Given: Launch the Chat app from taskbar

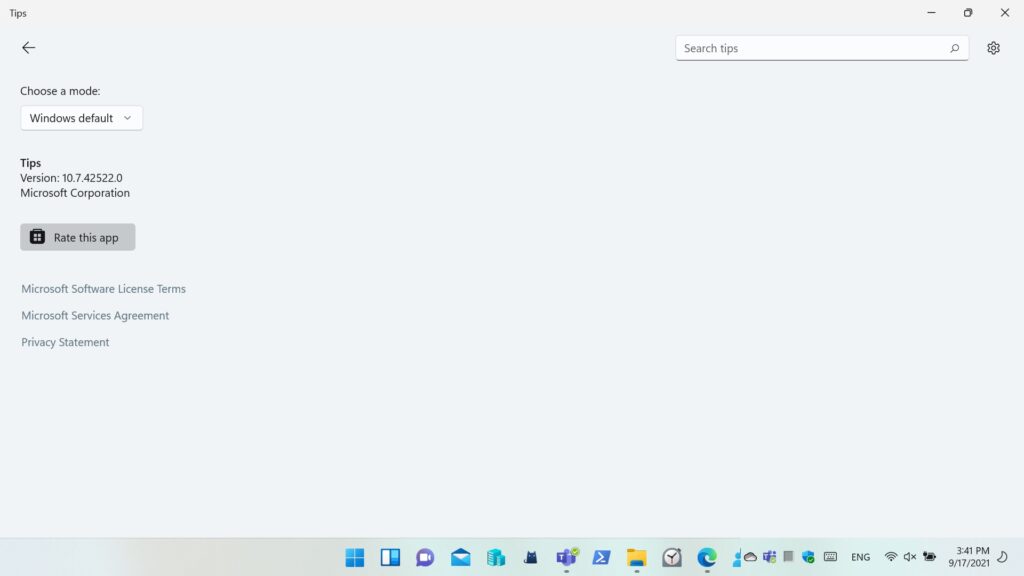Looking at the screenshot, I should [x=425, y=557].
